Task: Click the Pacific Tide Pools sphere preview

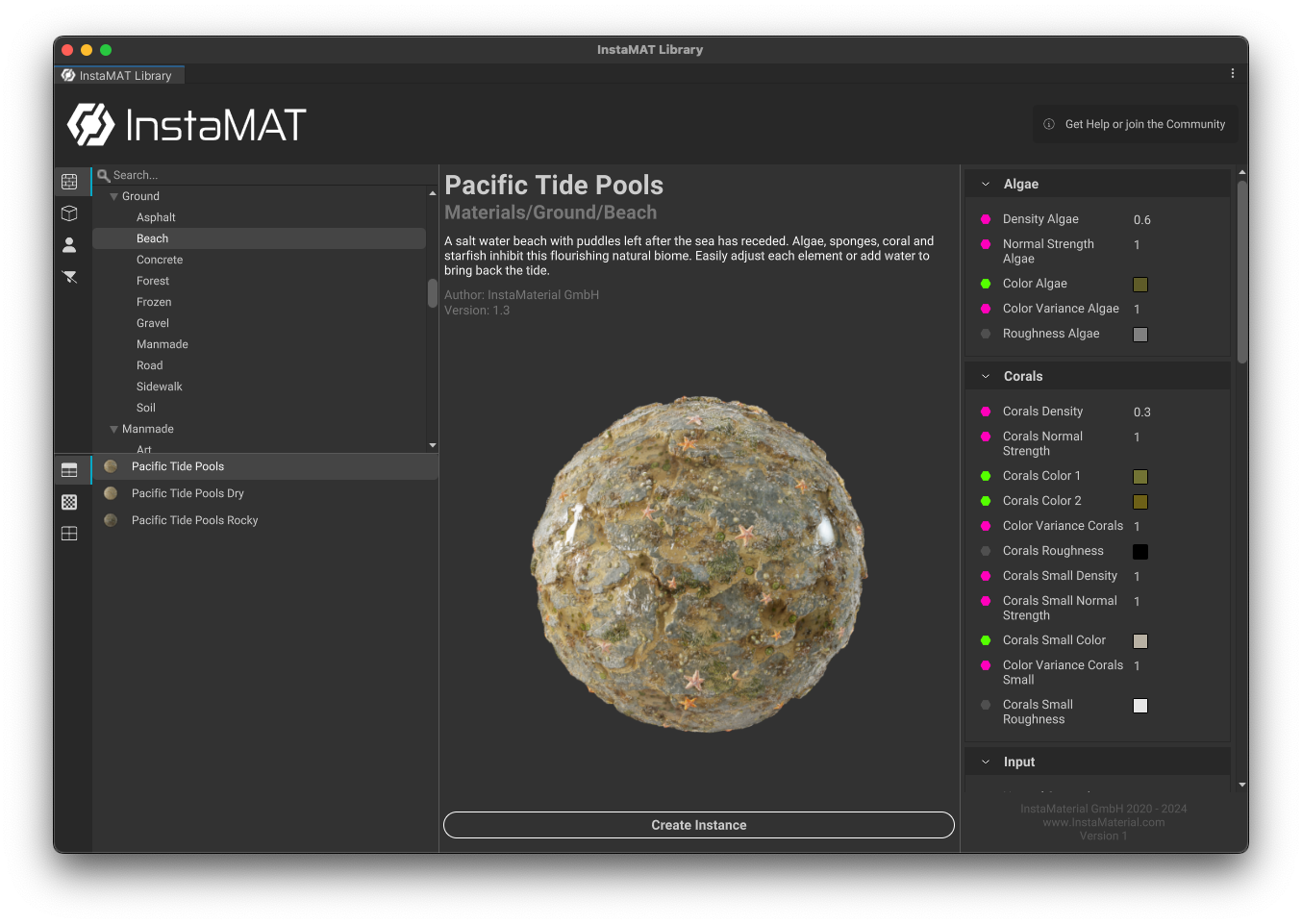Action: (699, 563)
